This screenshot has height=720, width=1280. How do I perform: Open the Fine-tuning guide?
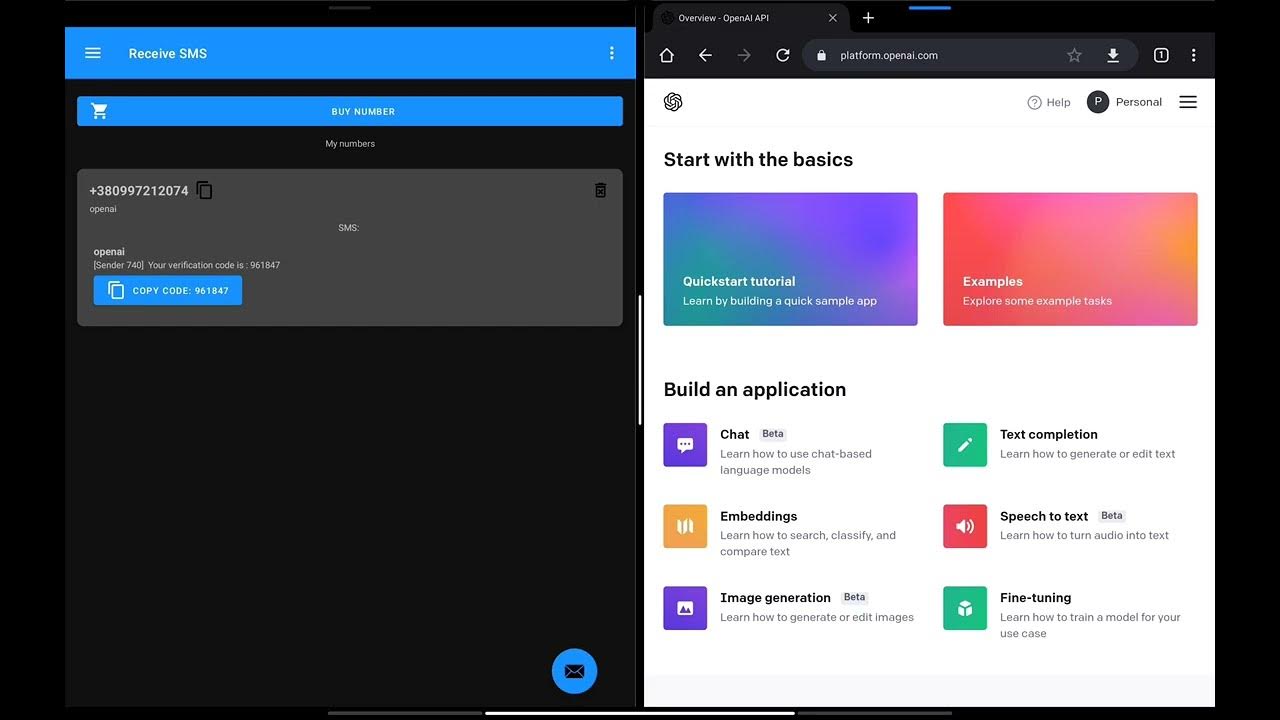[1036, 598]
